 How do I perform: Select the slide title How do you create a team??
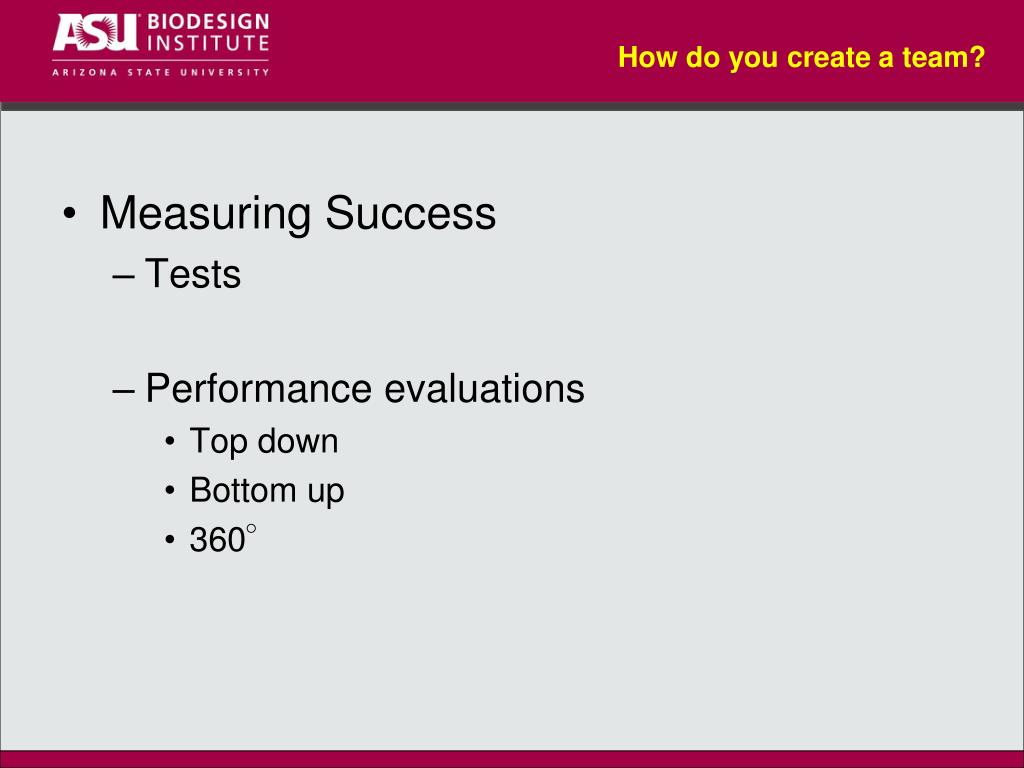pyautogui.click(x=801, y=57)
